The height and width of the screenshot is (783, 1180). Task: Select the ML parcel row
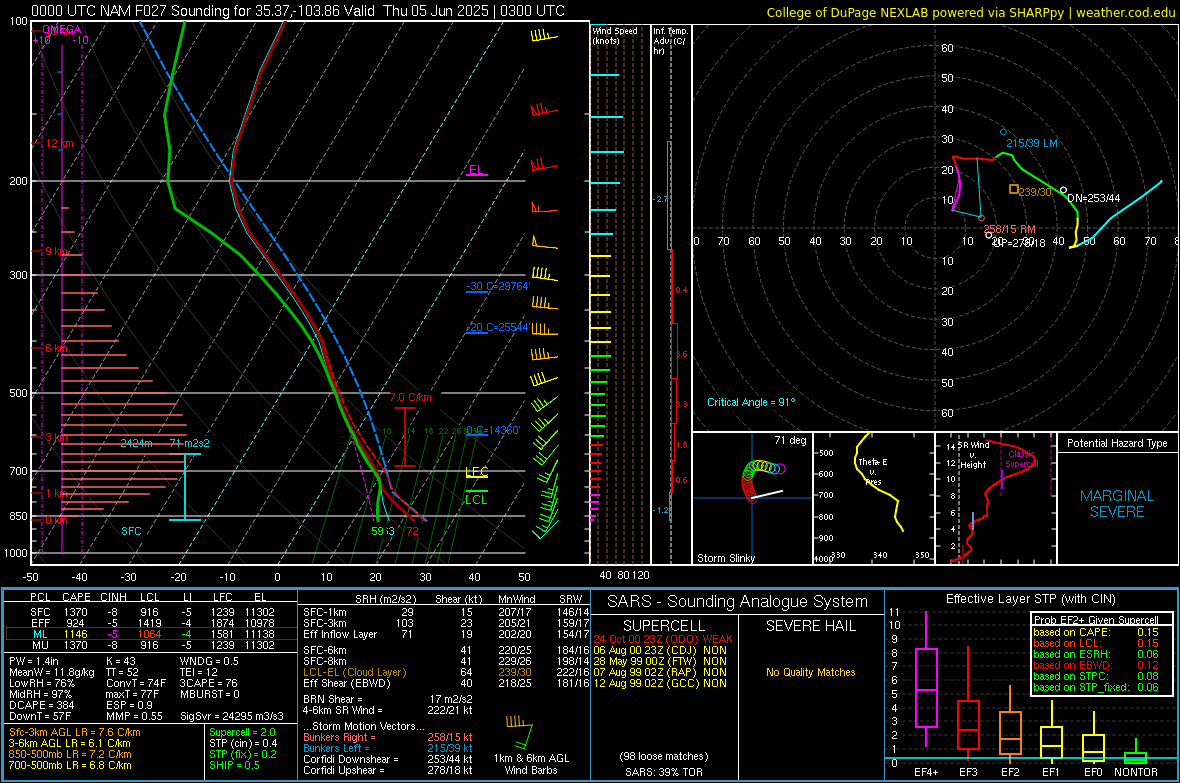click(150, 634)
